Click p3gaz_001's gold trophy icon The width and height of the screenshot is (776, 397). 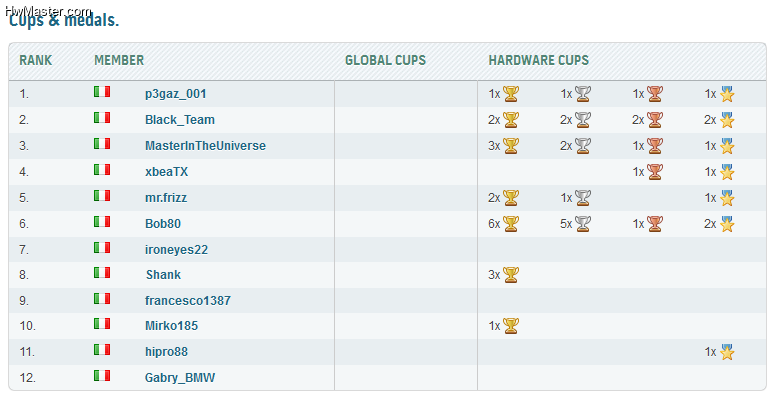511,94
